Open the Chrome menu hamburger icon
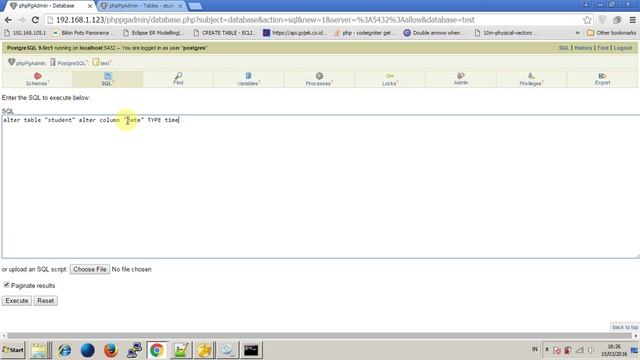 tap(632, 20)
